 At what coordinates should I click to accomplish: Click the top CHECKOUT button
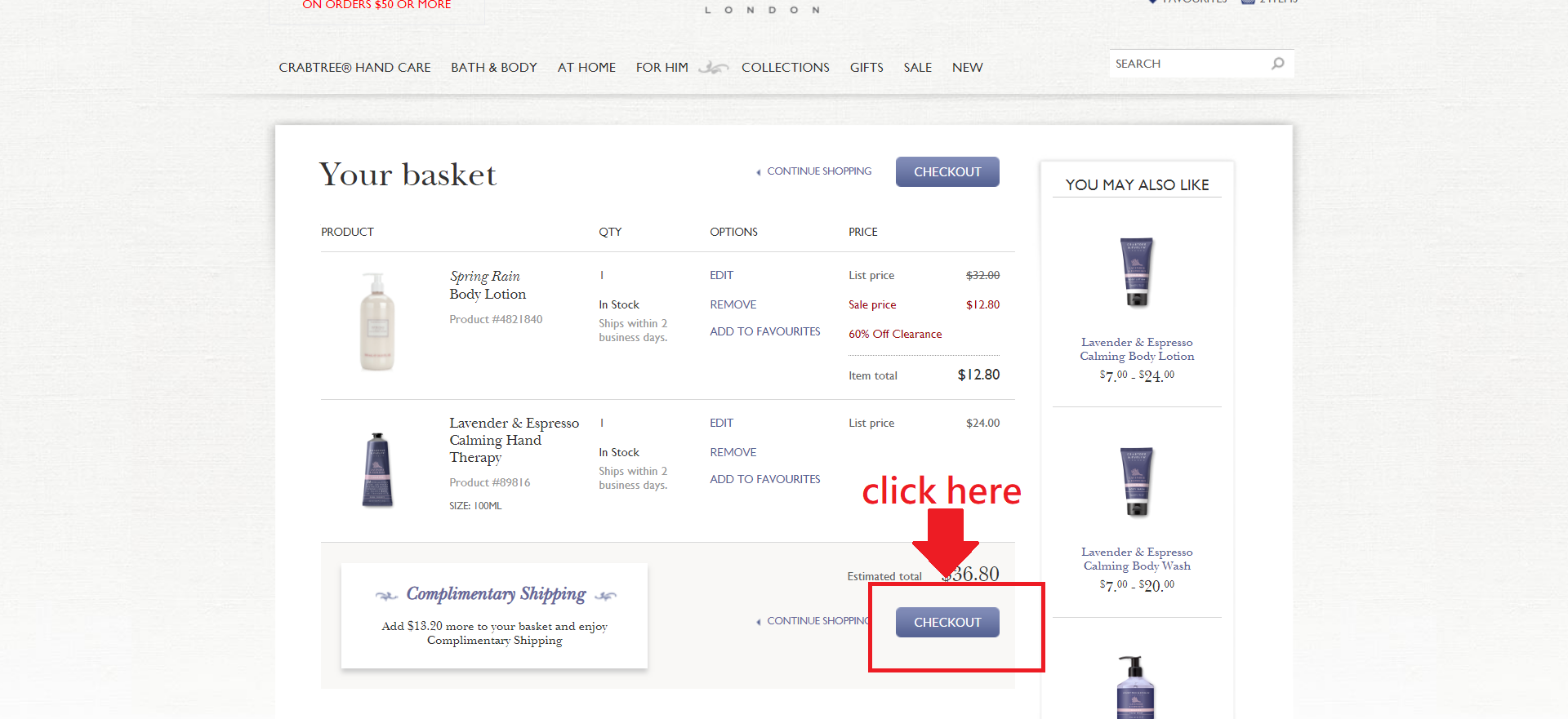(947, 172)
